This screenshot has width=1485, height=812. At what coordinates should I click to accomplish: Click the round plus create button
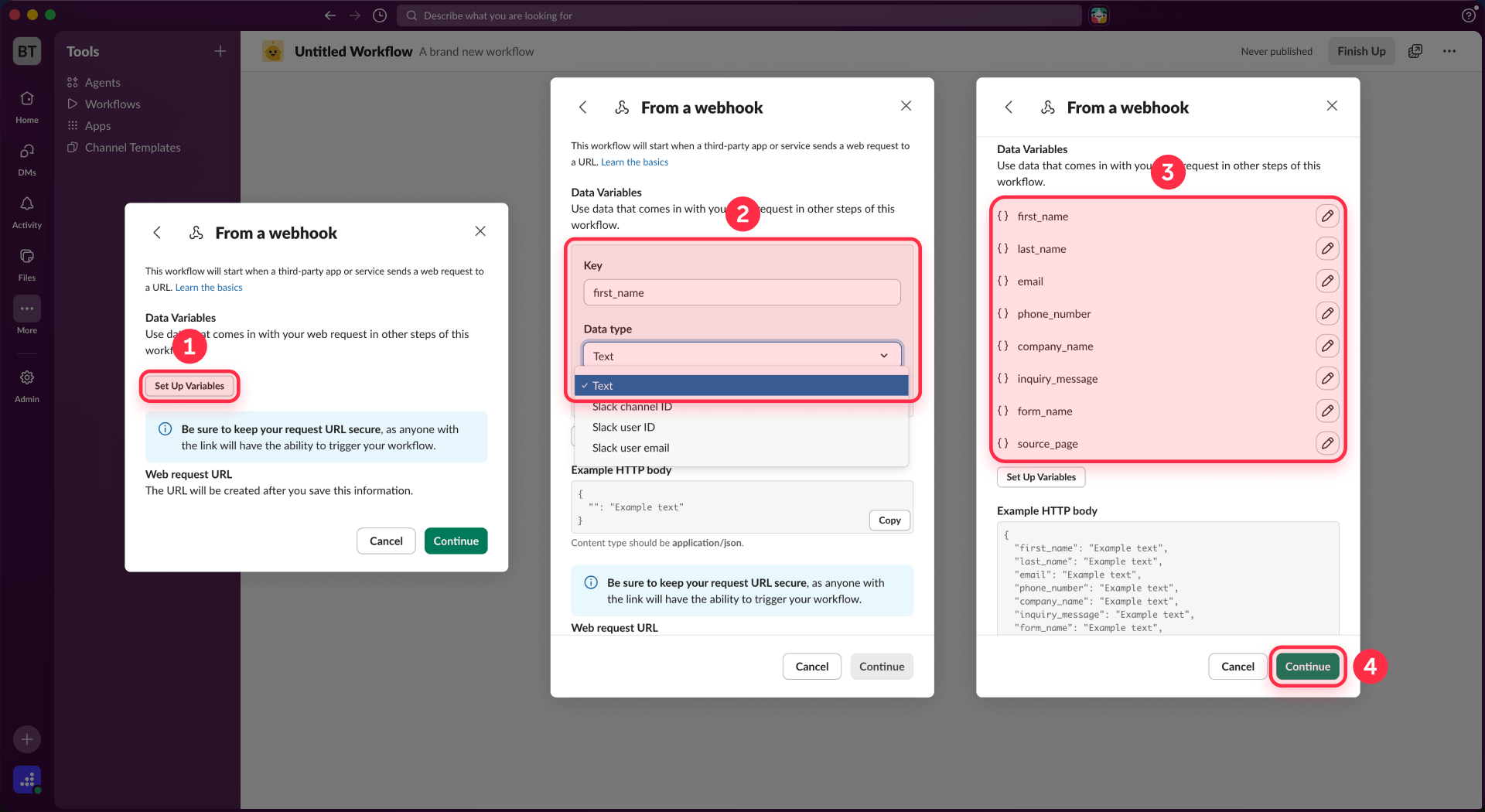coord(27,739)
